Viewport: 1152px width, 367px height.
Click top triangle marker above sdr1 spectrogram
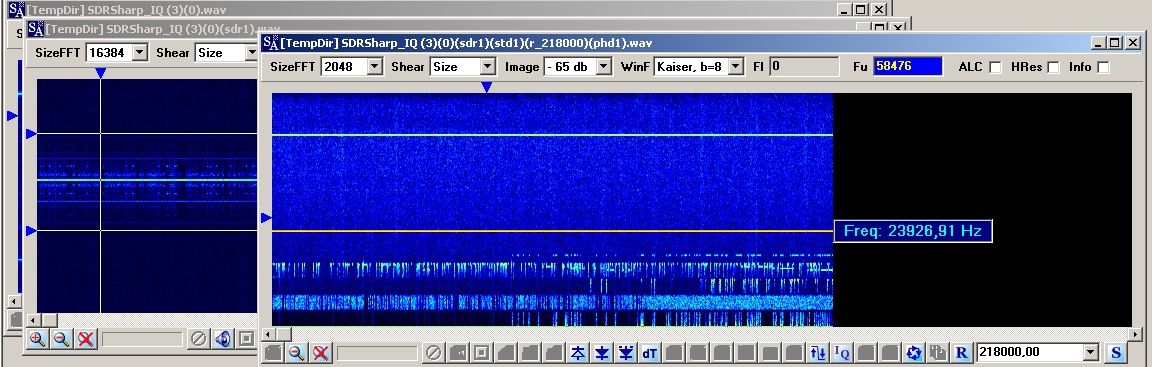click(x=101, y=73)
